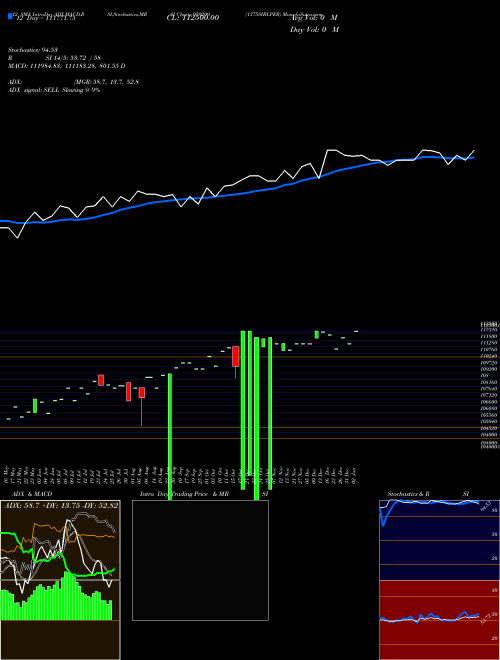Click the large red candlestick near mid-October
Image resolution: width=500 pixels, height=660 pixels.
(236, 357)
